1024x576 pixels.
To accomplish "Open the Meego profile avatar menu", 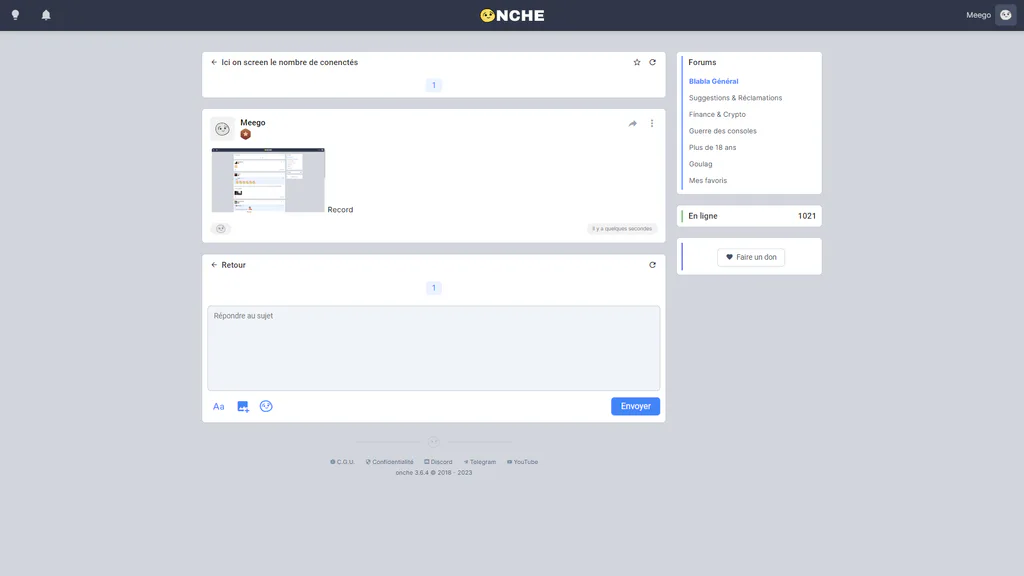I will (1006, 15).
